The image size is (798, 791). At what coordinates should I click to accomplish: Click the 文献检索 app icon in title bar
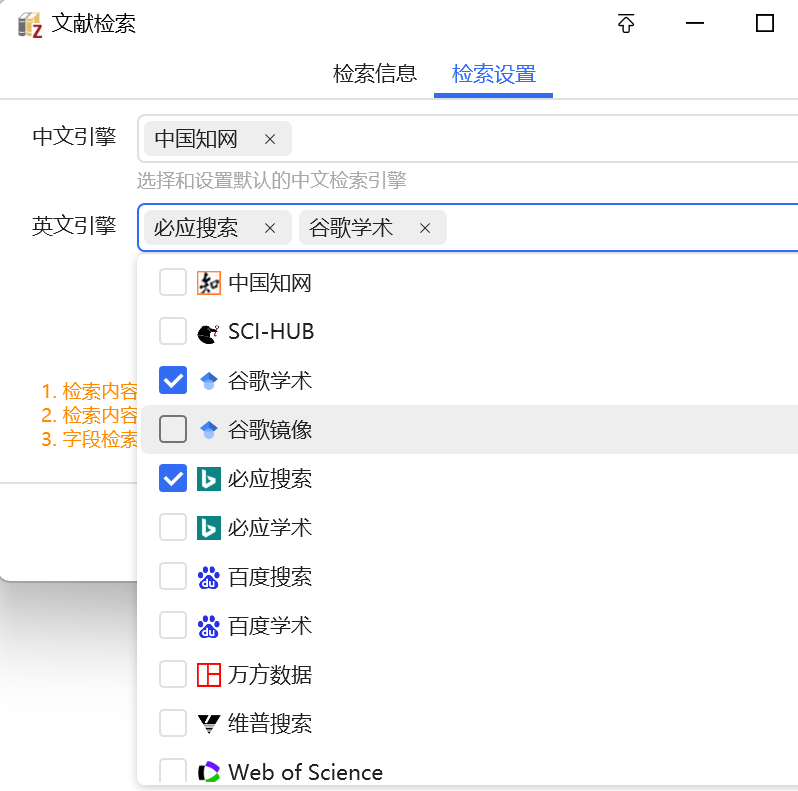point(30,24)
